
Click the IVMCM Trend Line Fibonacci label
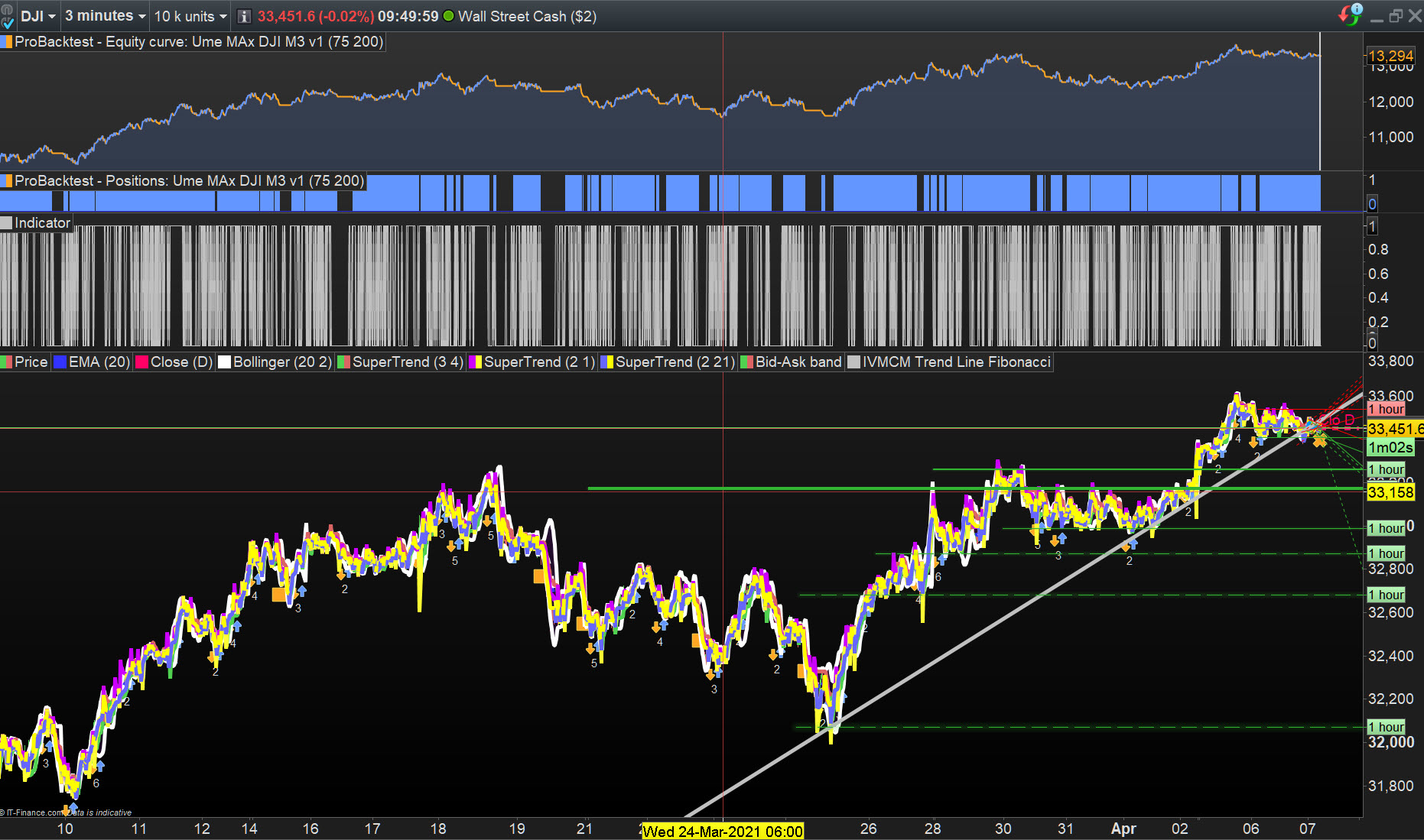pos(957,362)
